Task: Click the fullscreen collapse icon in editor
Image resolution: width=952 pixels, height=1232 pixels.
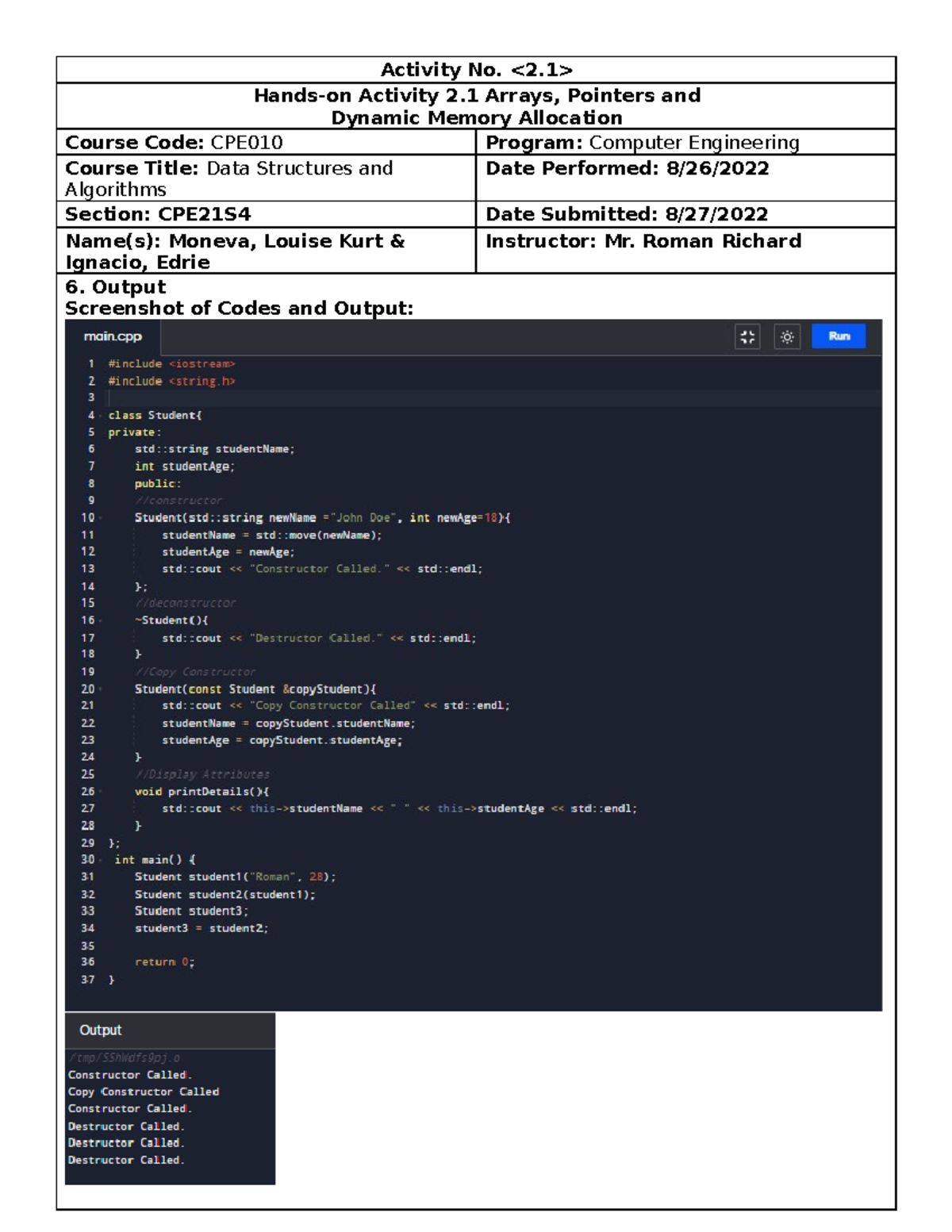Action: (x=747, y=337)
